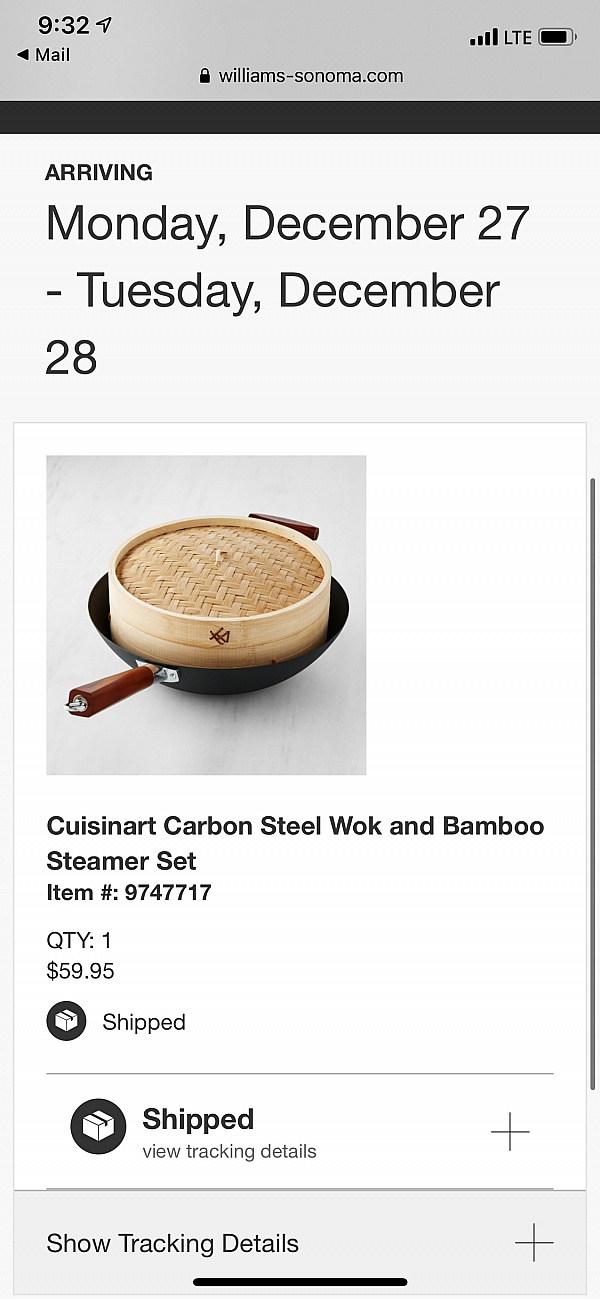Tap the lock icon in address bar
Viewport: 600px width, 1299px height.
[x=205, y=76]
